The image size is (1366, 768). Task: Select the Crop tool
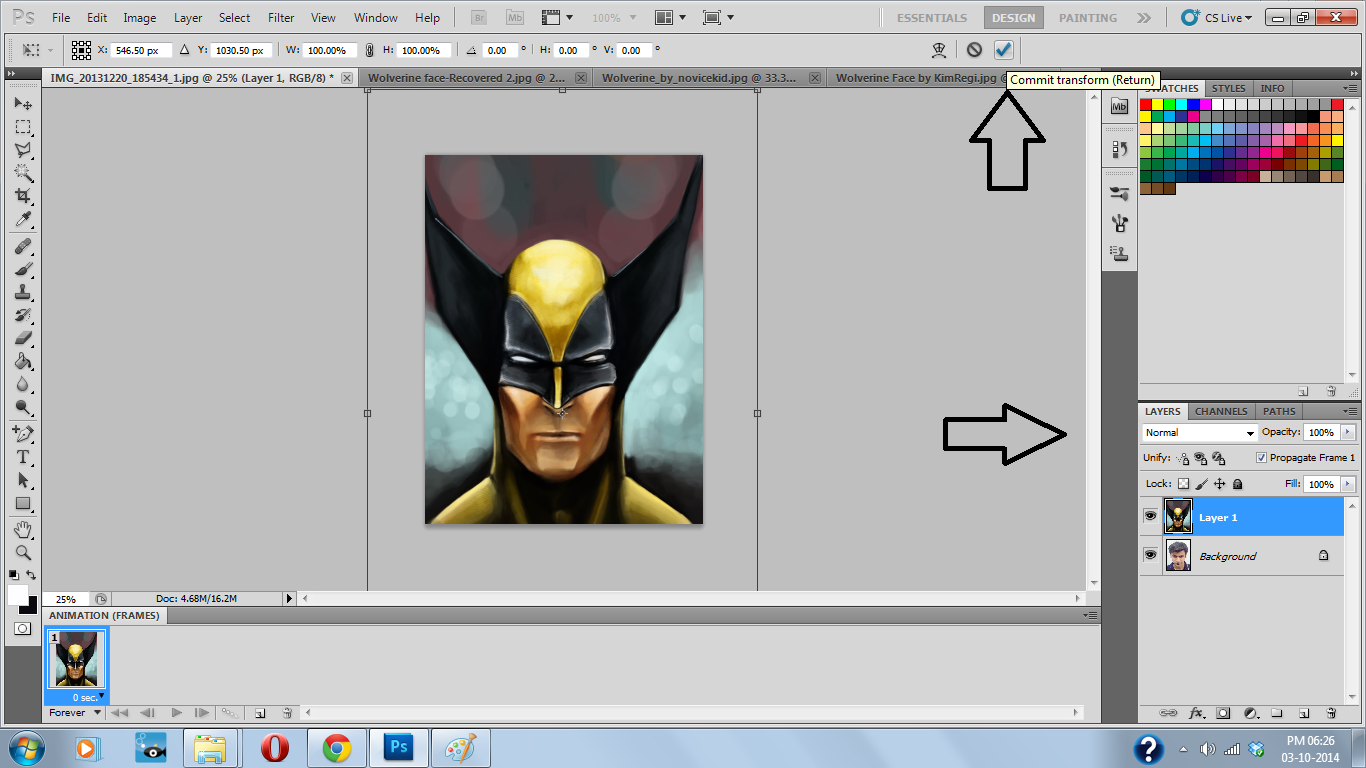coord(22,196)
